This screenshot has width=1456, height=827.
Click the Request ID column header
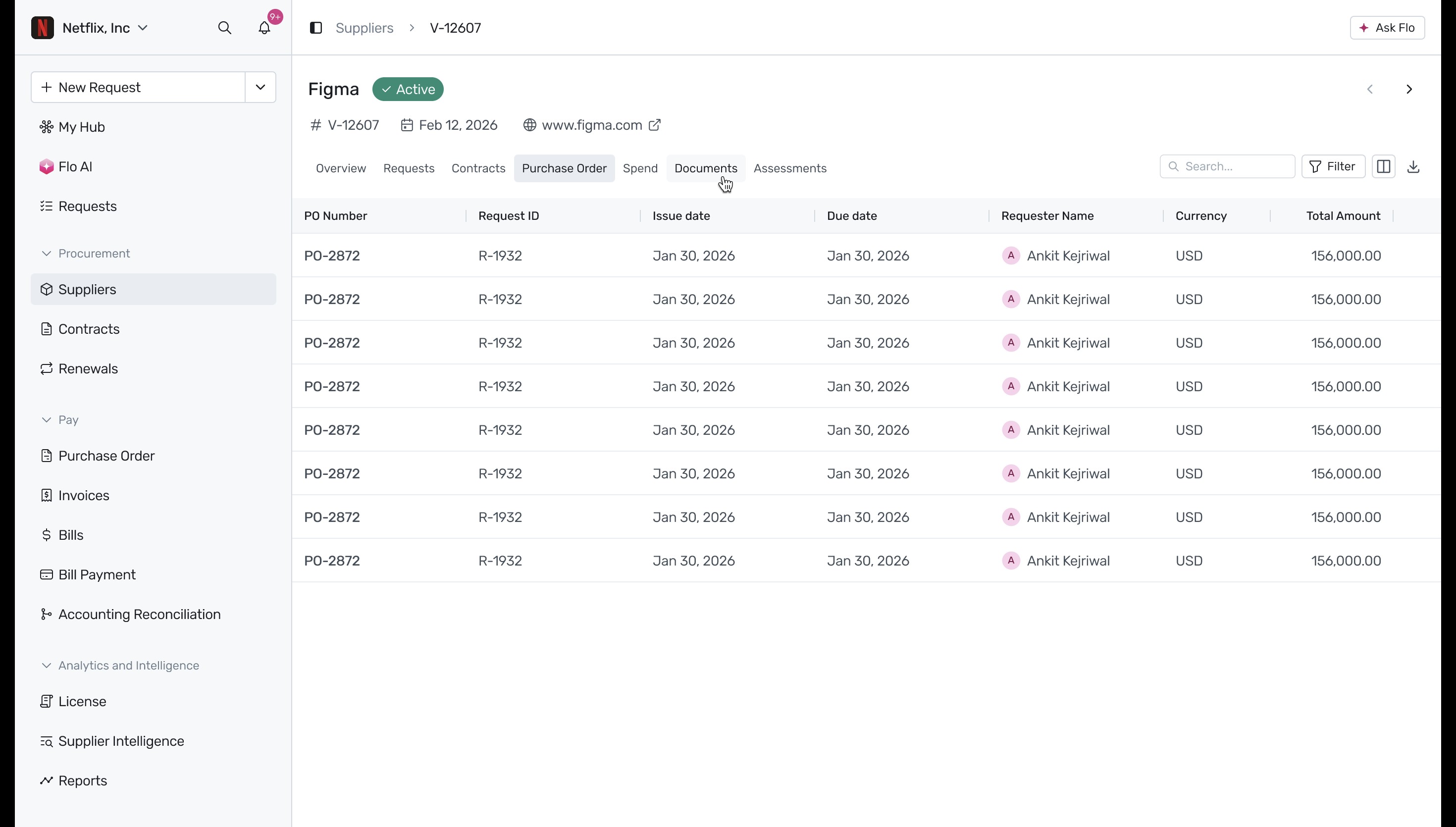click(x=508, y=216)
